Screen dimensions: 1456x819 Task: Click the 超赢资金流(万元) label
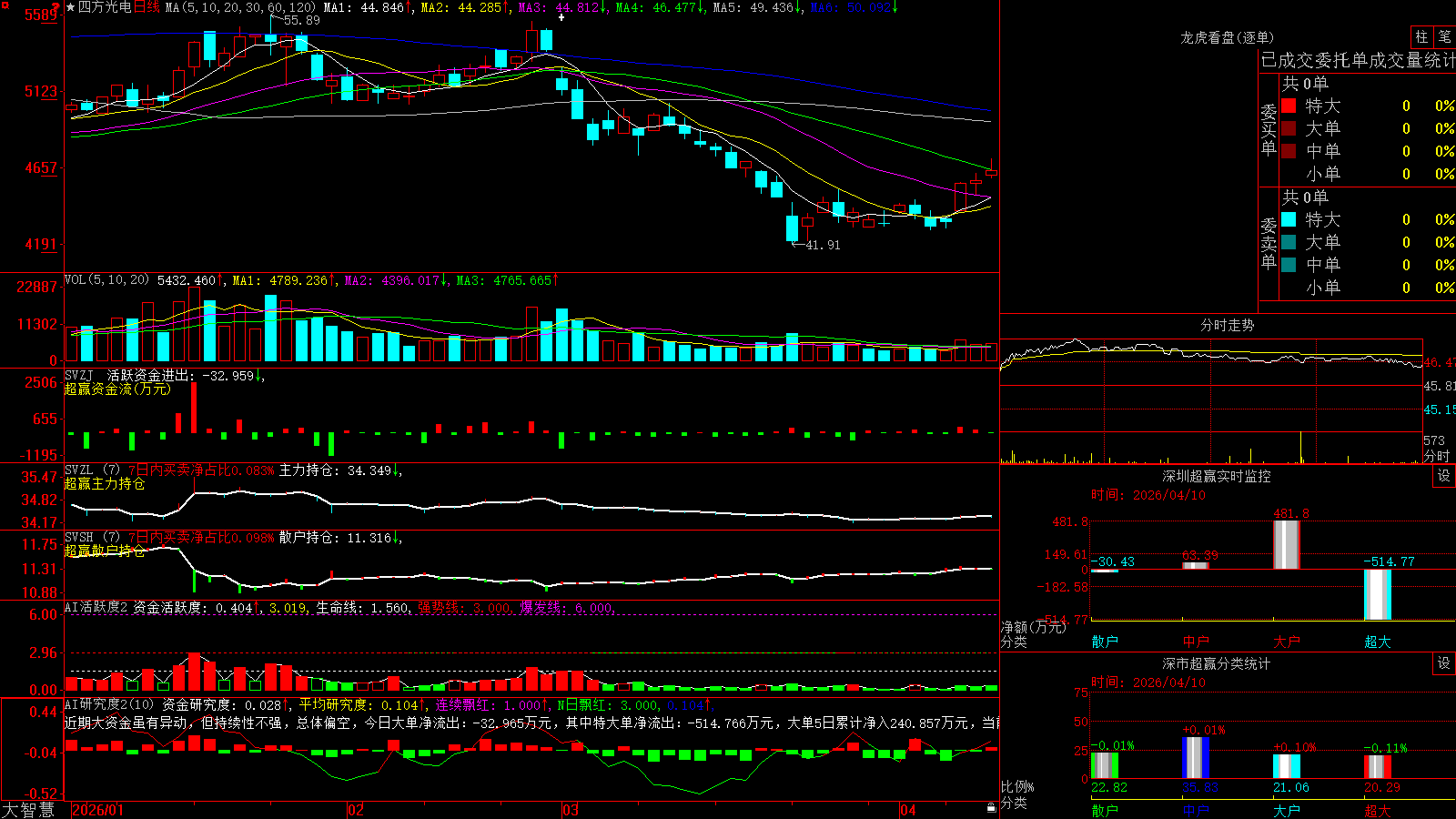(x=117, y=389)
